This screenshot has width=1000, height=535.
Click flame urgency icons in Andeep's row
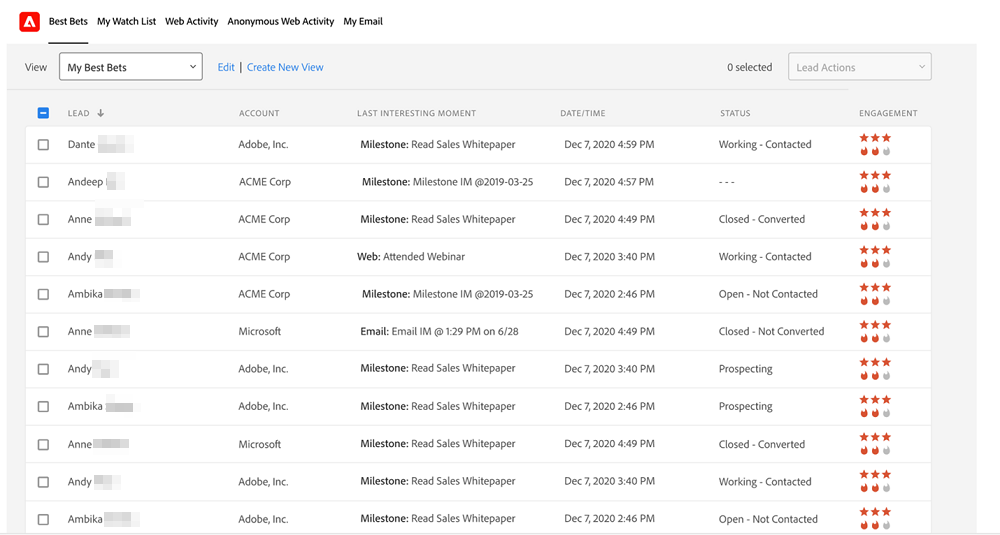coord(875,189)
